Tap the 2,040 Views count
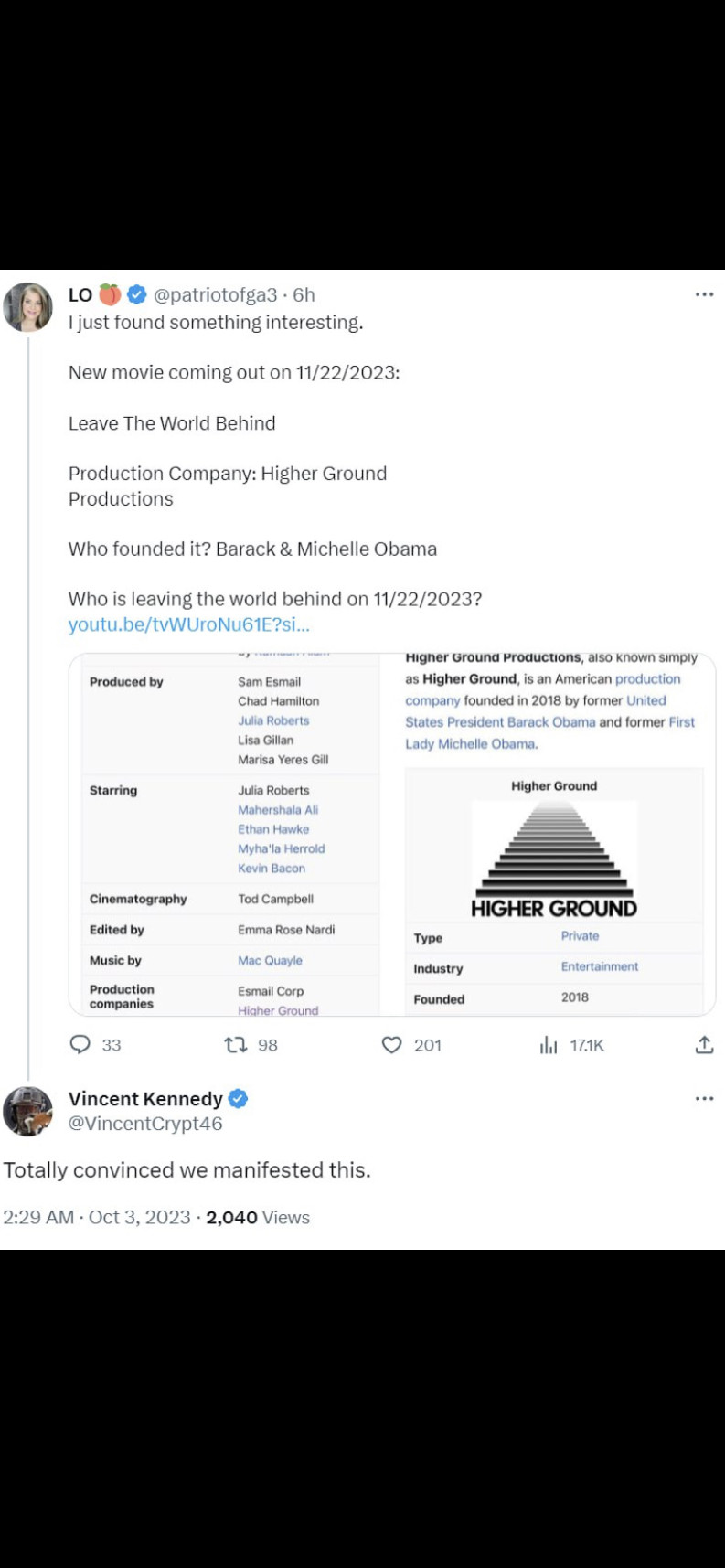 coord(258,1217)
